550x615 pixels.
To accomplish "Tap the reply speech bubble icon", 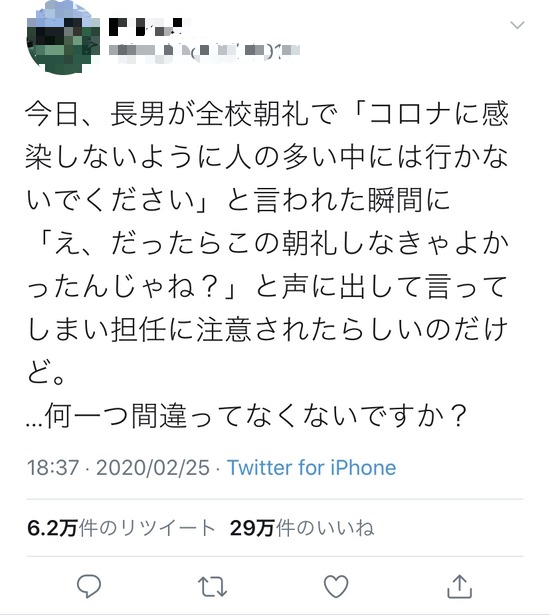I will tap(89, 586).
